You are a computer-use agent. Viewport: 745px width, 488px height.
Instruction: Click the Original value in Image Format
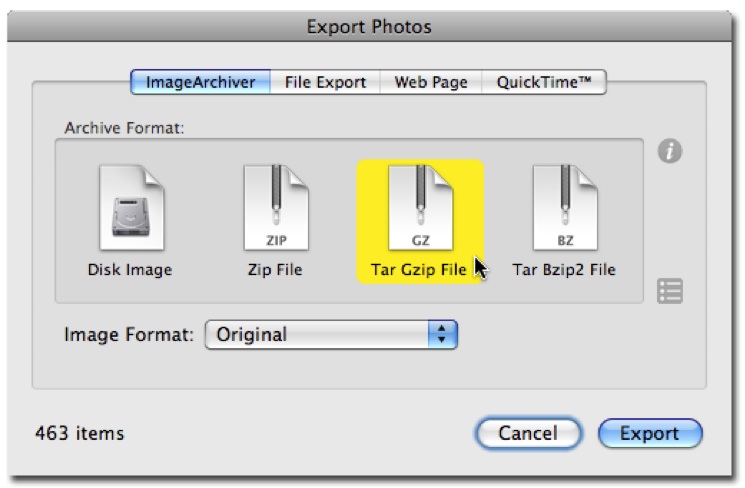click(x=252, y=335)
